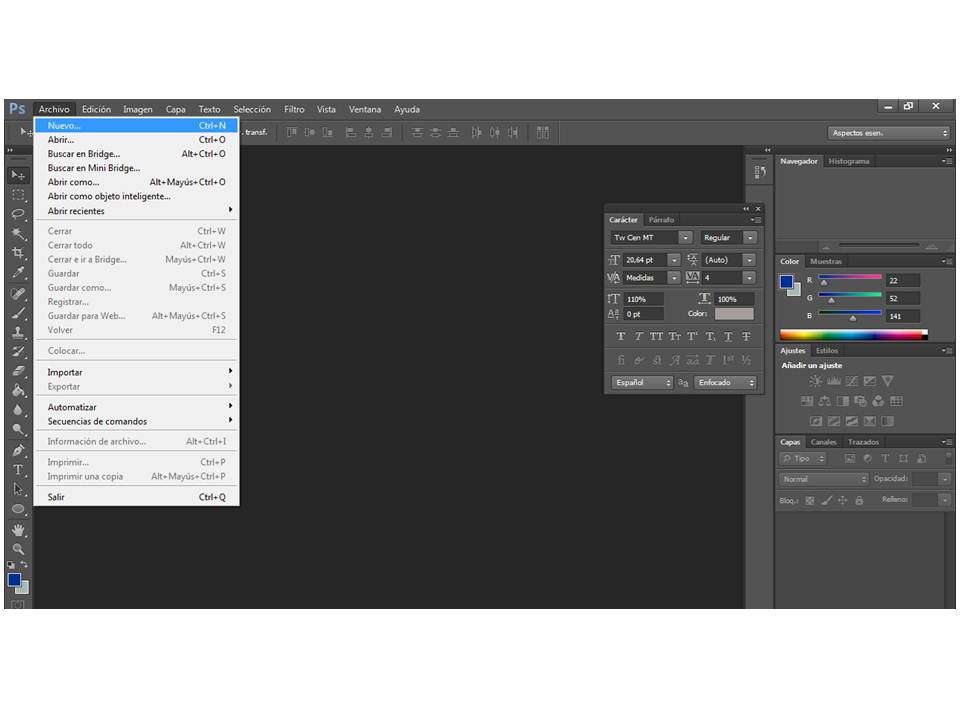Choose Abrir... from the Archivo menu
This screenshot has width=960, height=720.
(137, 140)
